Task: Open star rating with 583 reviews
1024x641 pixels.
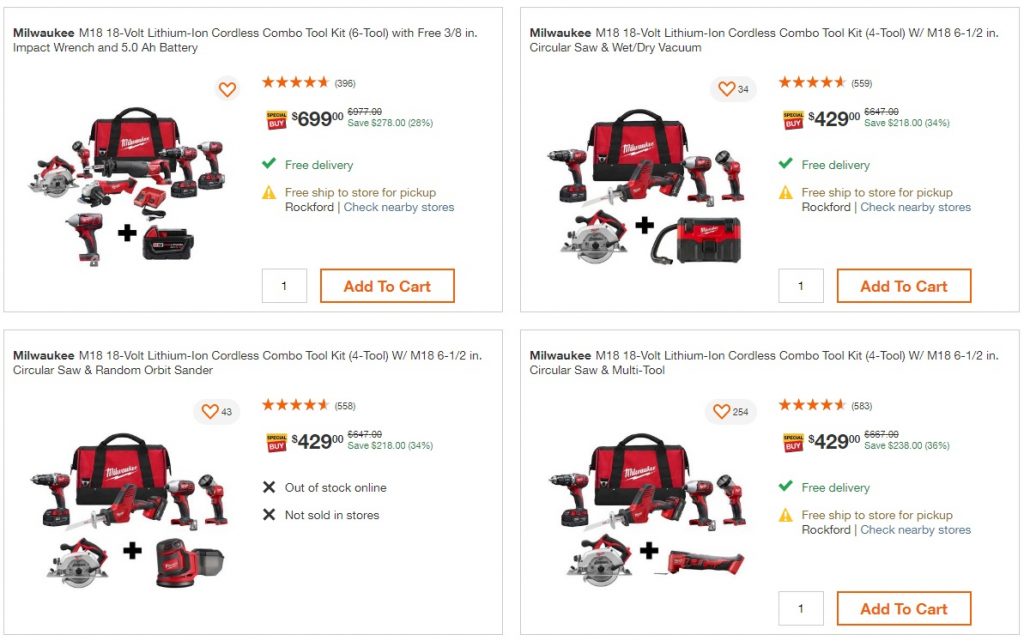Action: click(813, 405)
